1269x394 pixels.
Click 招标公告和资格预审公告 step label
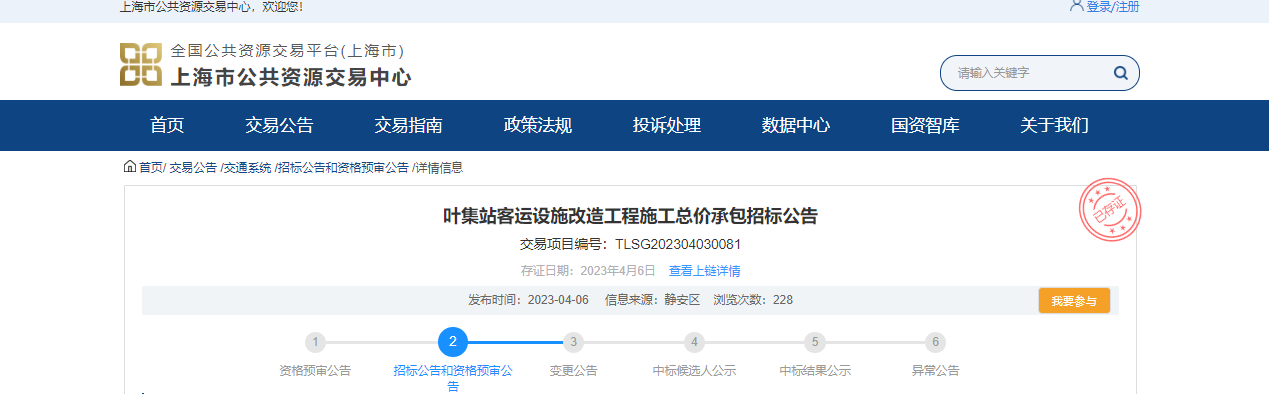pos(453,378)
